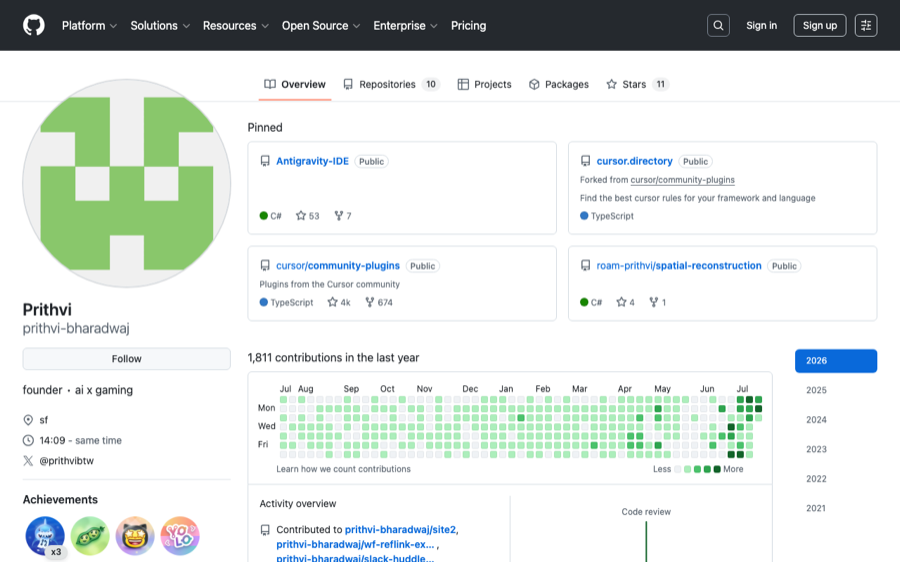Follow the user Prithvi

(127, 359)
